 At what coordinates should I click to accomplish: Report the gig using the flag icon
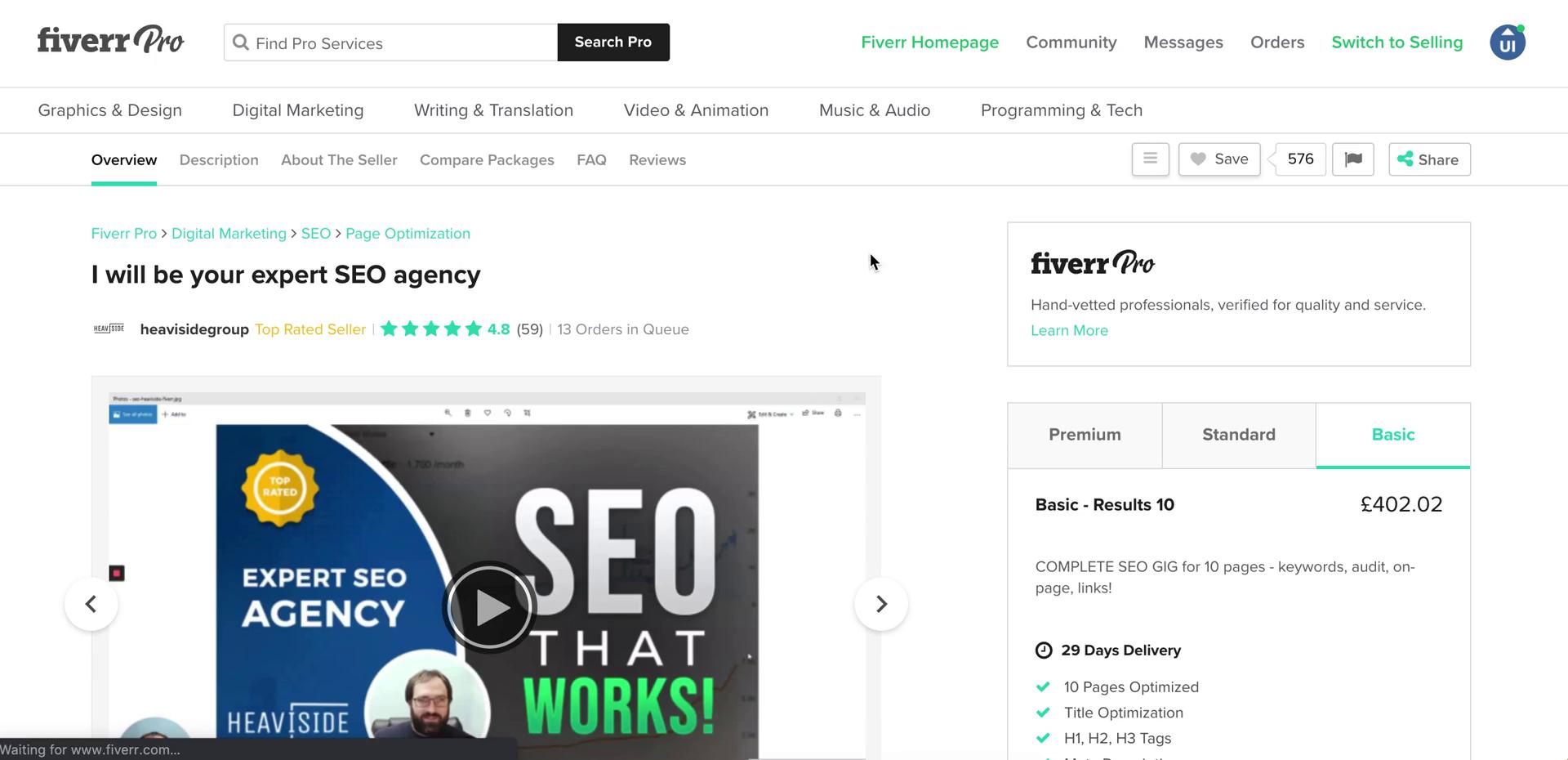point(1353,159)
